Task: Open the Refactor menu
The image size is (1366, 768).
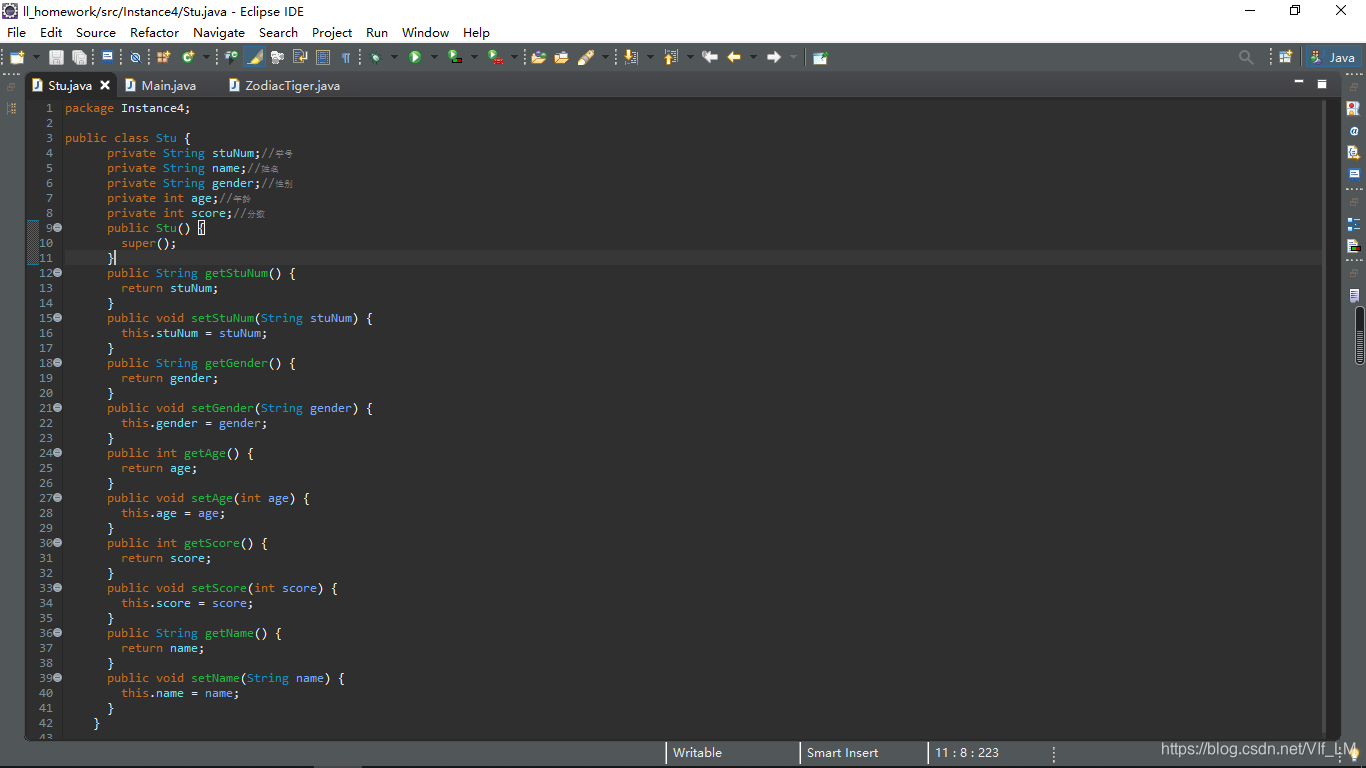Action: 154,32
